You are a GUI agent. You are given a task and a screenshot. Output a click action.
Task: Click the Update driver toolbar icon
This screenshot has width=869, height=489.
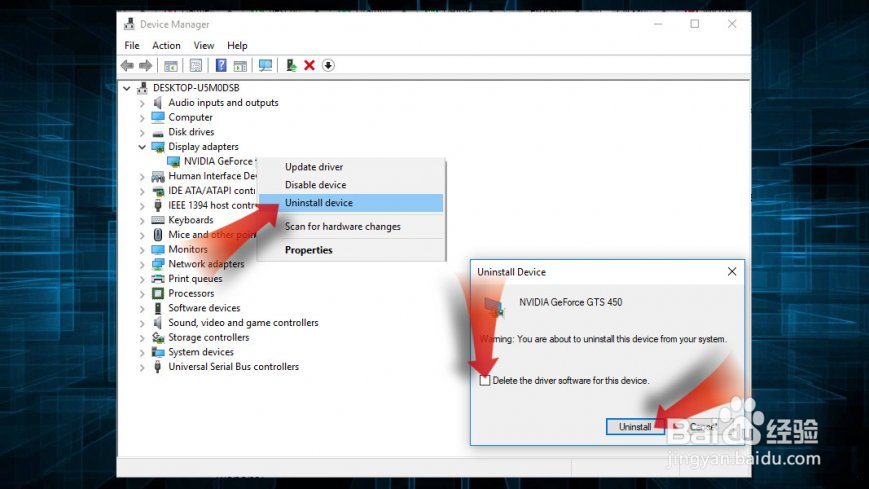point(291,65)
